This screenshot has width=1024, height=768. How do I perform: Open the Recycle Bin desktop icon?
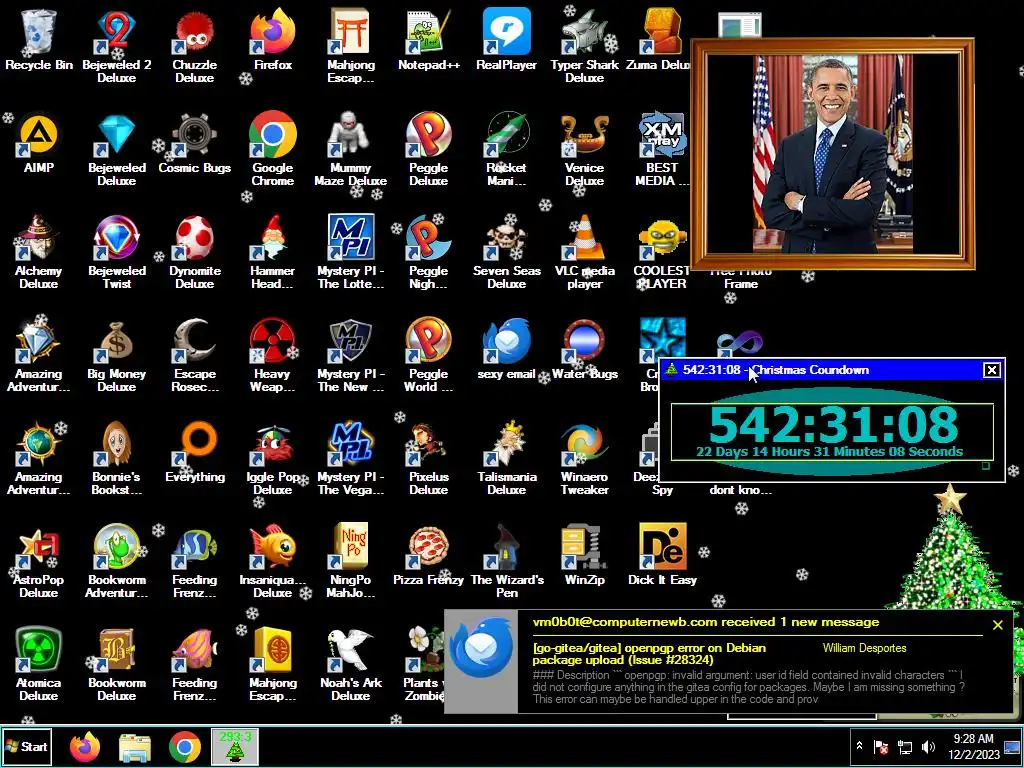[x=39, y=40]
